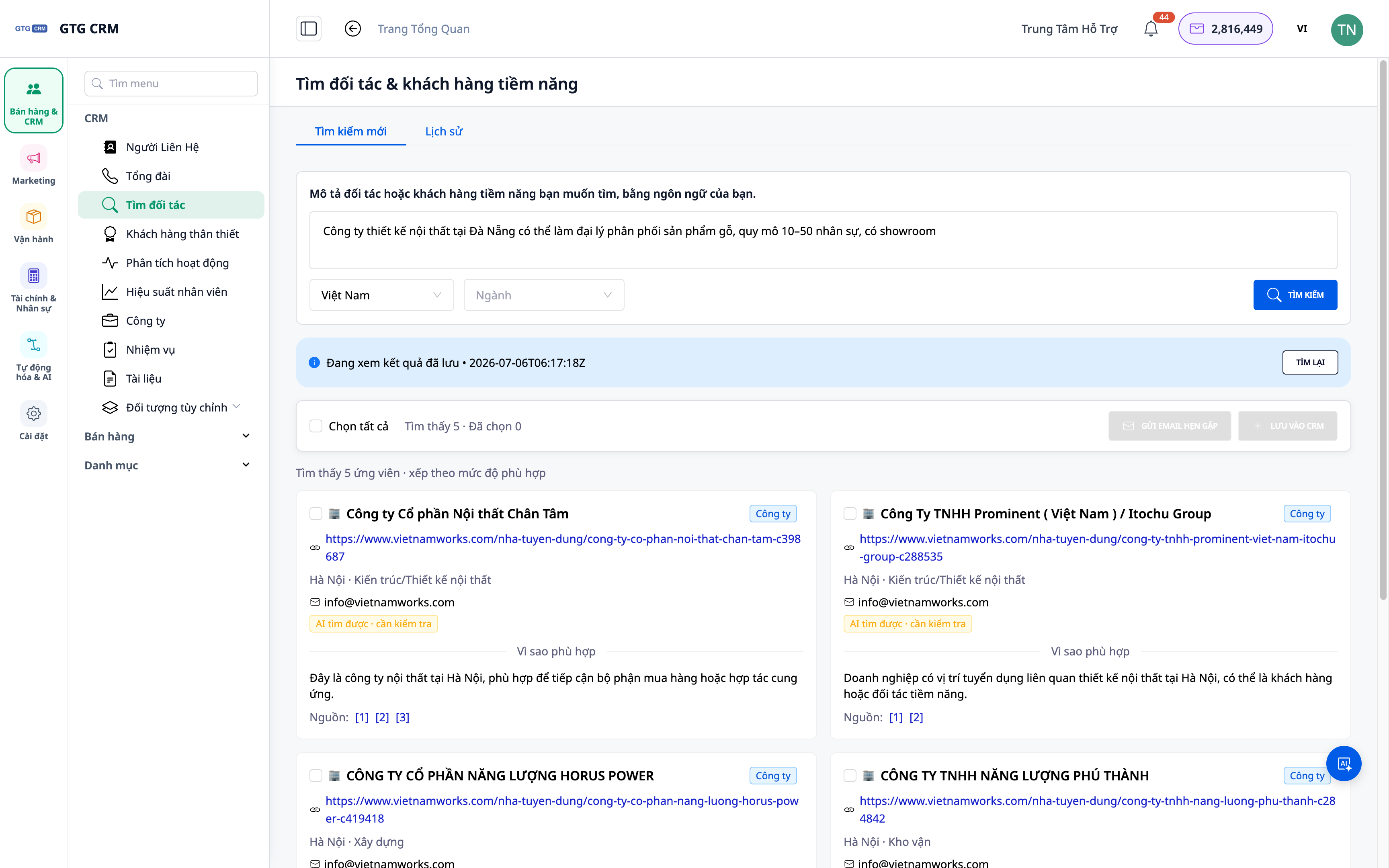Viewport: 1389px width, 868px height.
Task: Click the TÌM LẠI button
Action: pyautogui.click(x=1310, y=362)
